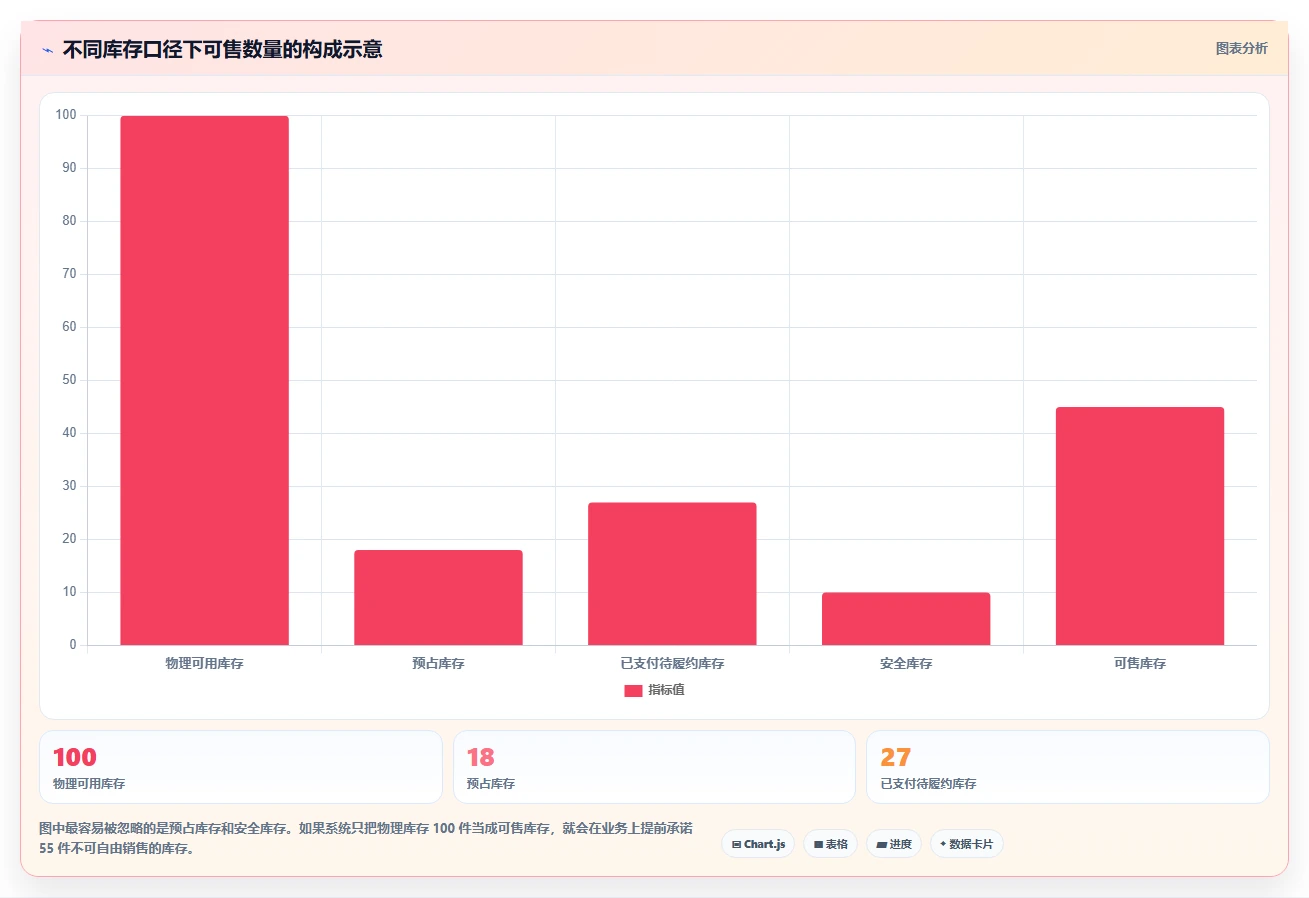Click the 安全库存 bar in the chart

coord(906,619)
